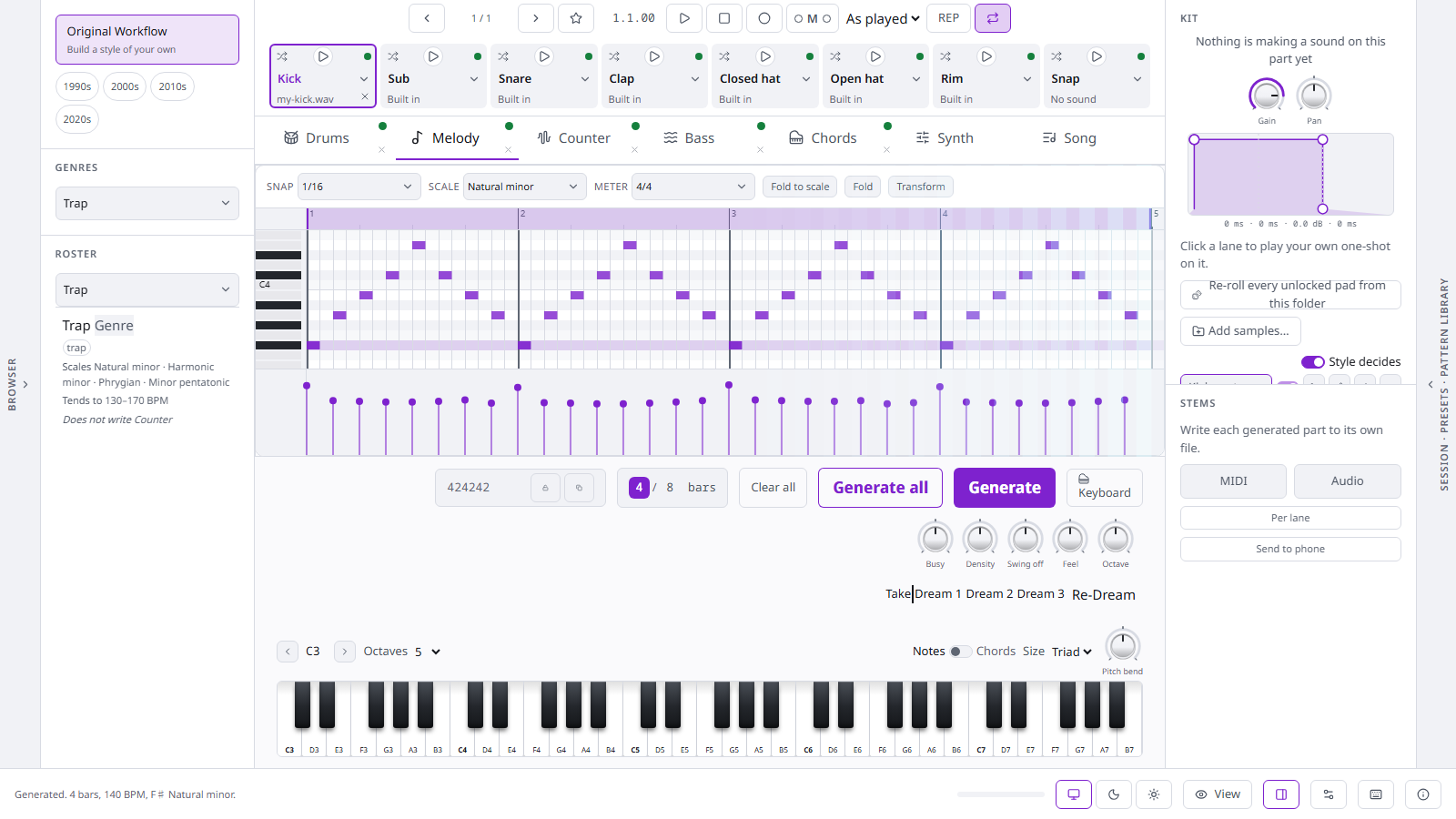Open the Roster Trap dropdown
The height and width of the screenshot is (819, 1456).
point(147,290)
